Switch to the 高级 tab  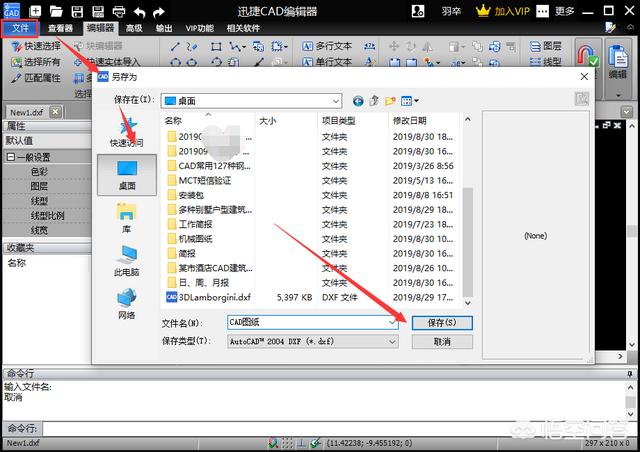pos(134,28)
